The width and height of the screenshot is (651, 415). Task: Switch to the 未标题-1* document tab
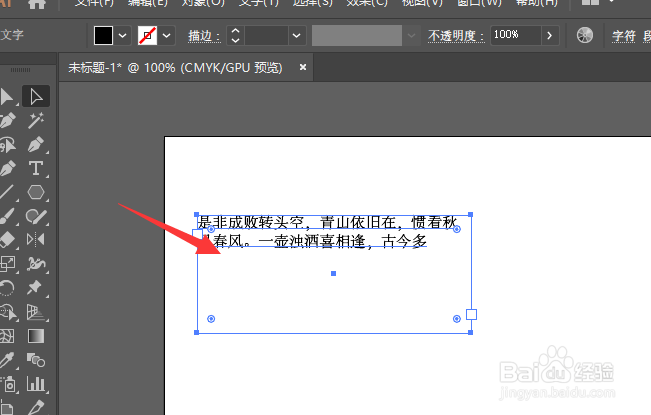[175, 67]
